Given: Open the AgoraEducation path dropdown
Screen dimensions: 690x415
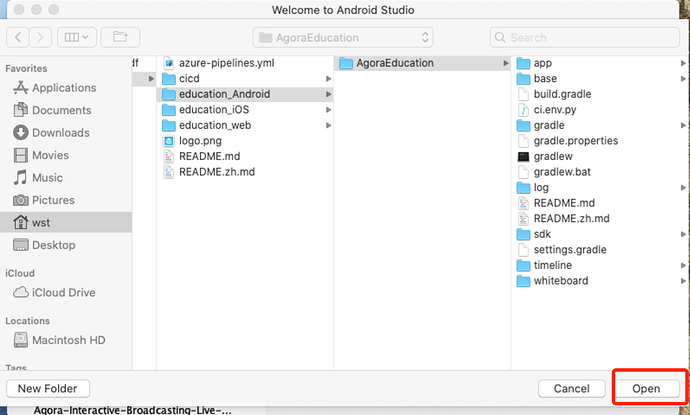Looking at the screenshot, I should click(x=343, y=37).
